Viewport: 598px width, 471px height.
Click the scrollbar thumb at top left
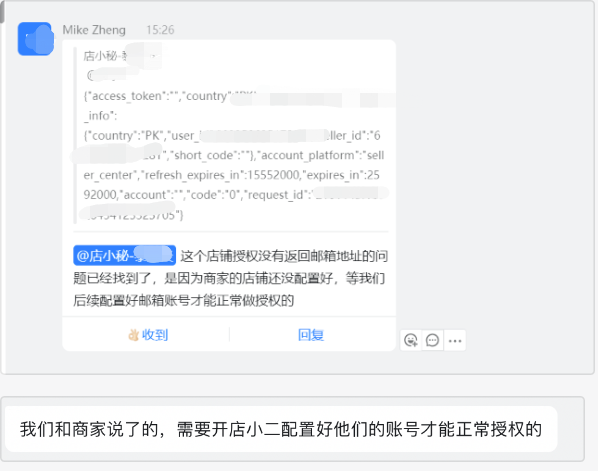pos(2,11)
